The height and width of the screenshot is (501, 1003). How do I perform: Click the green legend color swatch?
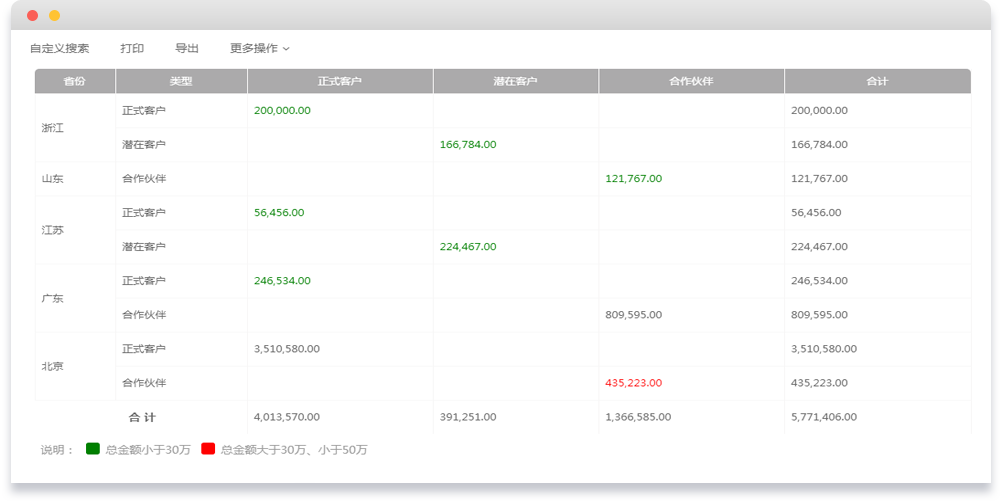93,449
